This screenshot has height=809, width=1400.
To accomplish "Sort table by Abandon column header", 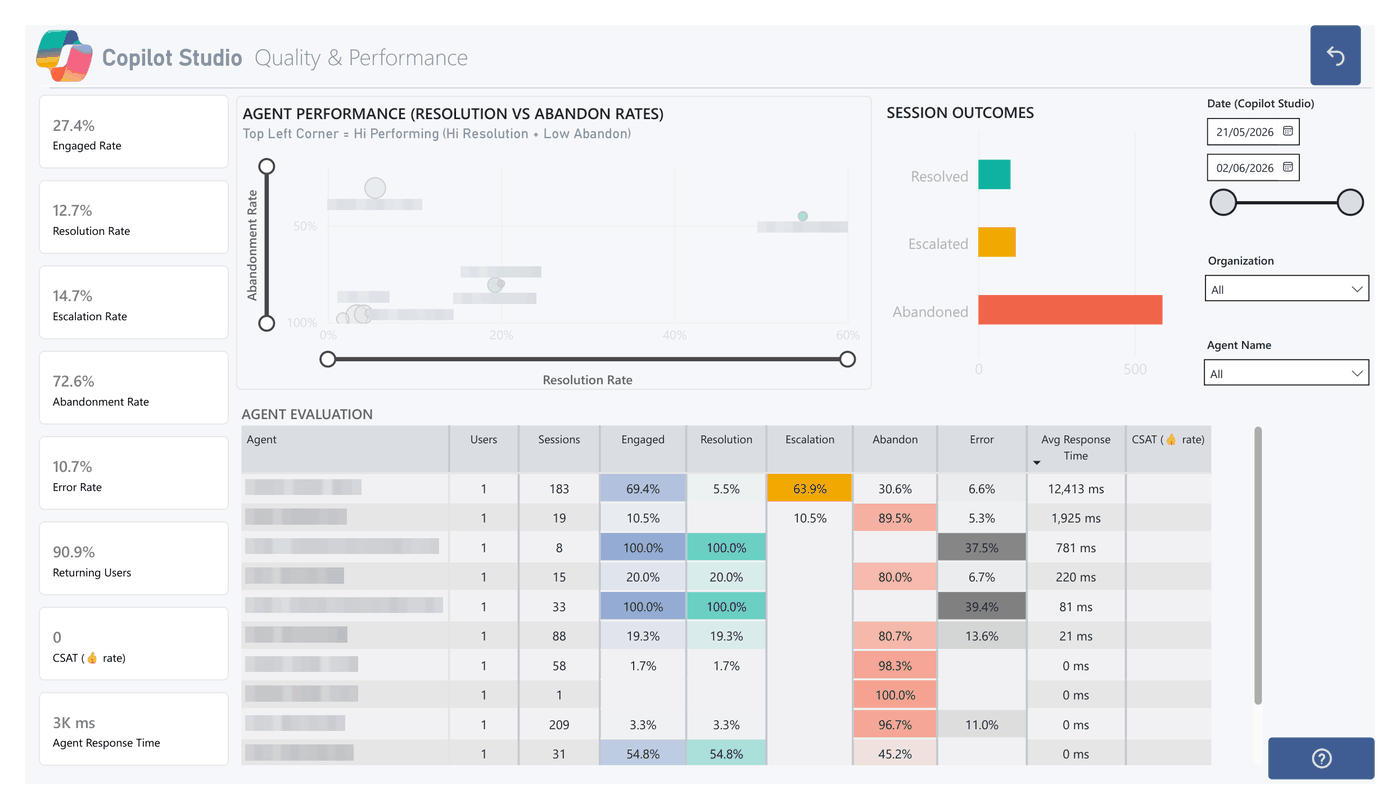I will [x=895, y=449].
